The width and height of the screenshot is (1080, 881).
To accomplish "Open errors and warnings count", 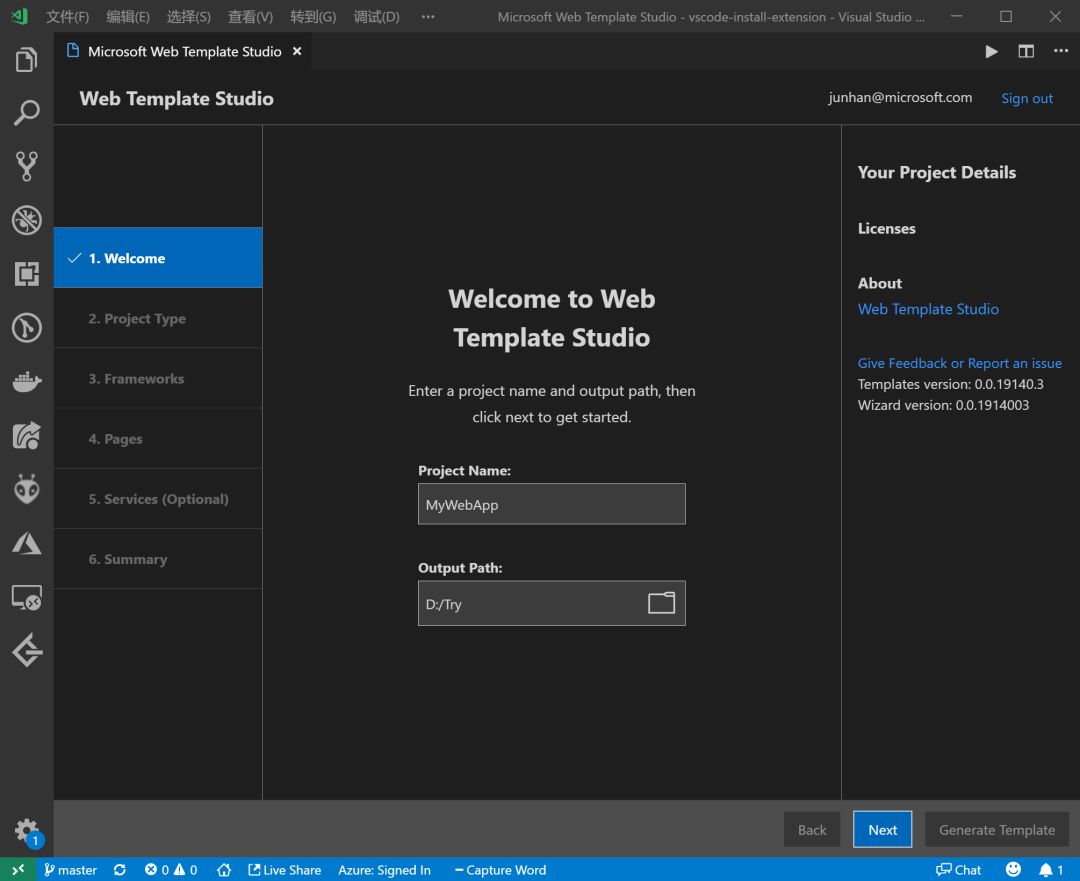I will [171, 869].
